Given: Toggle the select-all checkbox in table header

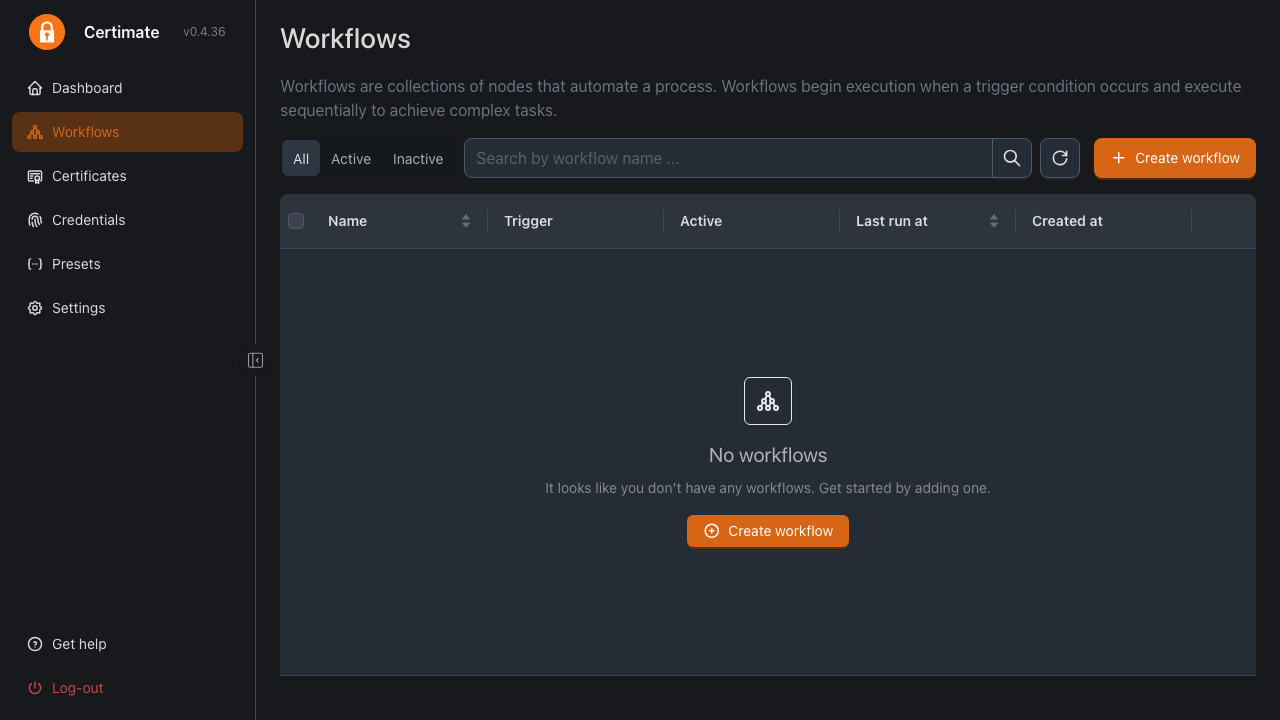Looking at the screenshot, I should 296,221.
